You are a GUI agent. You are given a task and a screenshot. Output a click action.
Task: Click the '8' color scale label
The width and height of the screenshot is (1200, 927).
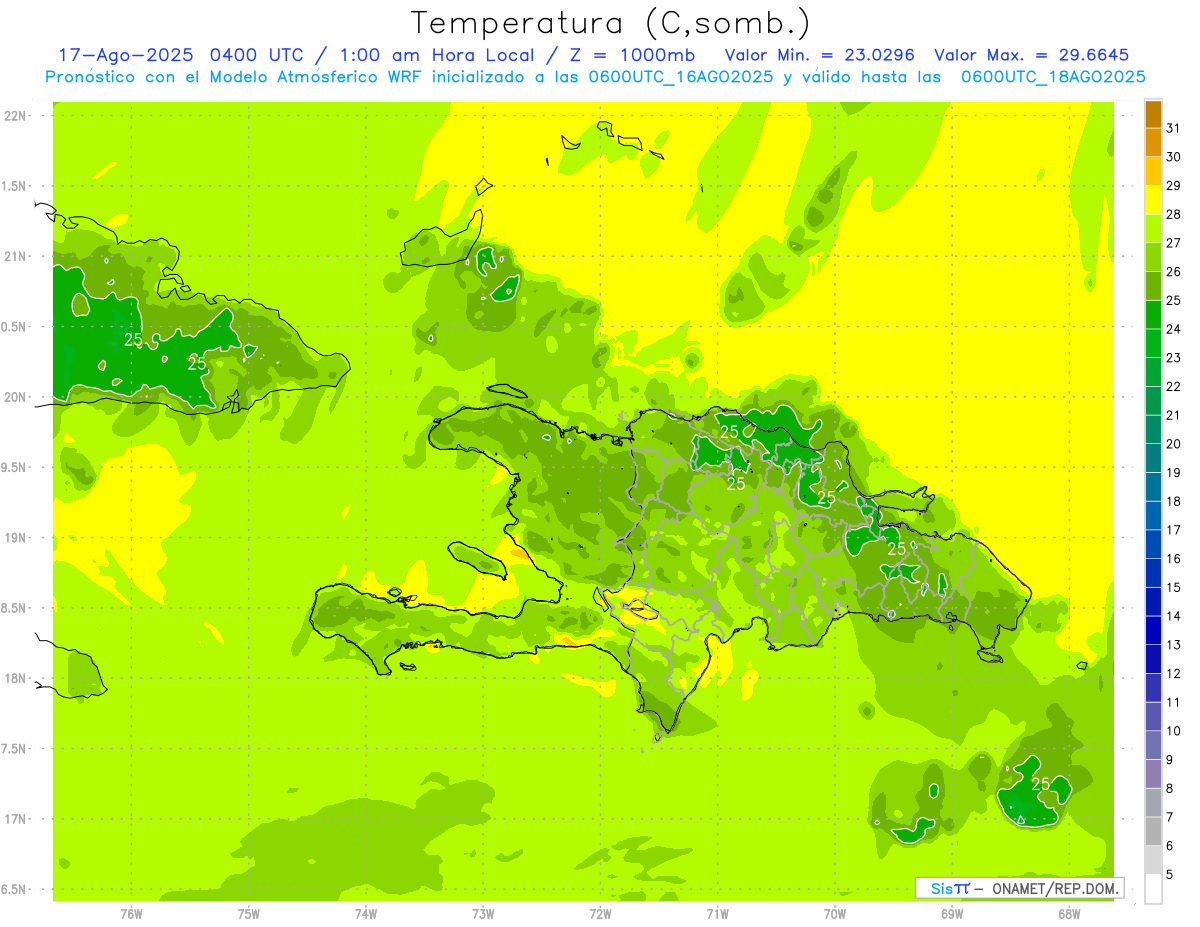(x=1170, y=789)
